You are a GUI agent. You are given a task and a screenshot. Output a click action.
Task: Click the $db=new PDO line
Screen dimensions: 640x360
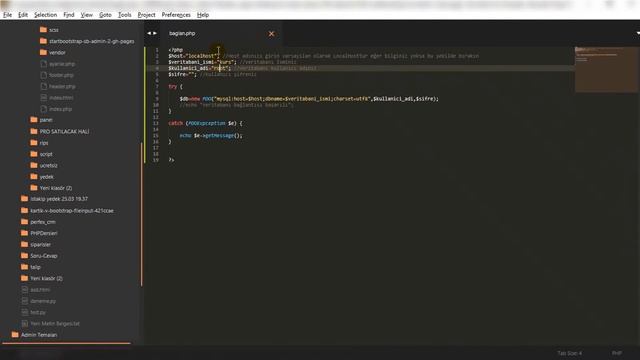pyautogui.click(x=309, y=99)
